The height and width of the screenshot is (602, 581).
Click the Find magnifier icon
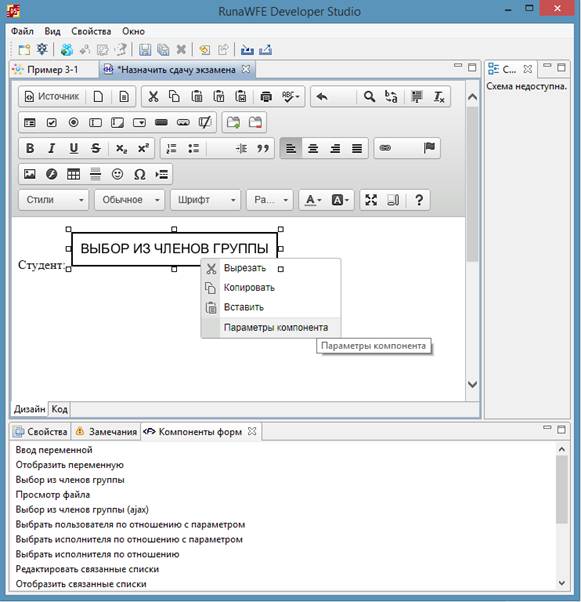pos(369,96)
